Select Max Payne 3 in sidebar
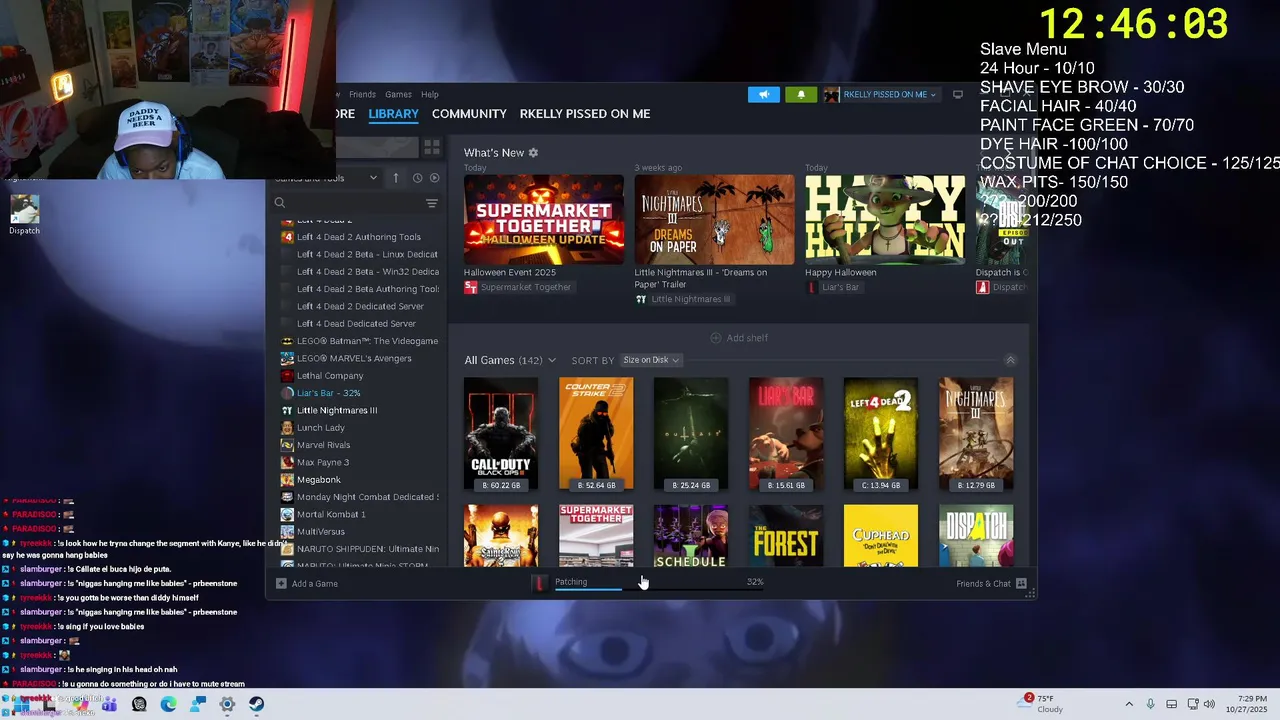 323,462
